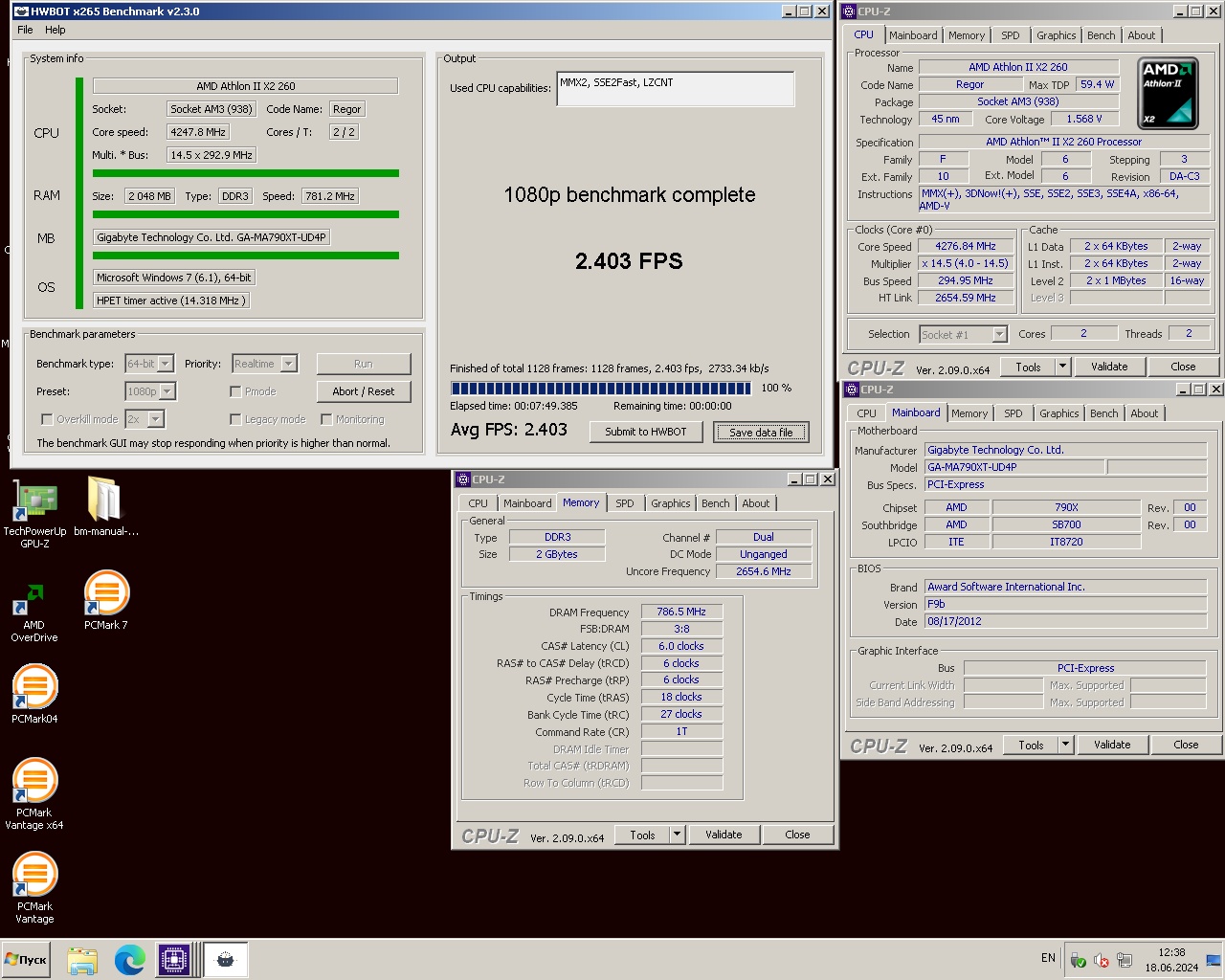The height and width of the screenshot is (980, 1225).
Task: Expand Tools arrow in CPU-Z Memory window
Action: click(x=678, y=835)
